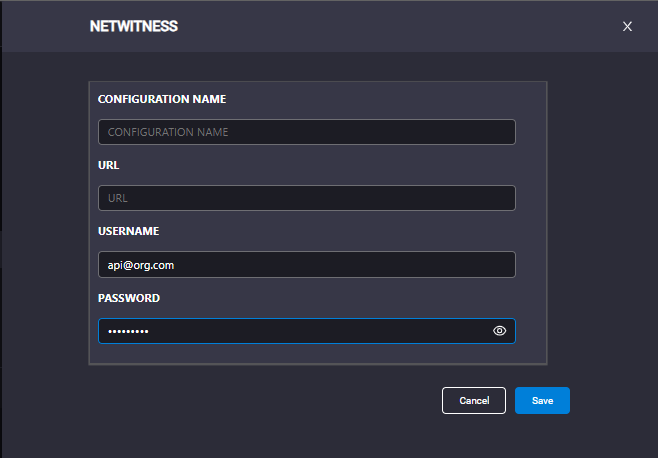Image resolution: width=658 pixels, height=458 pixels.
Task: Click the USERNAME label text
Action: coord(128,231)
